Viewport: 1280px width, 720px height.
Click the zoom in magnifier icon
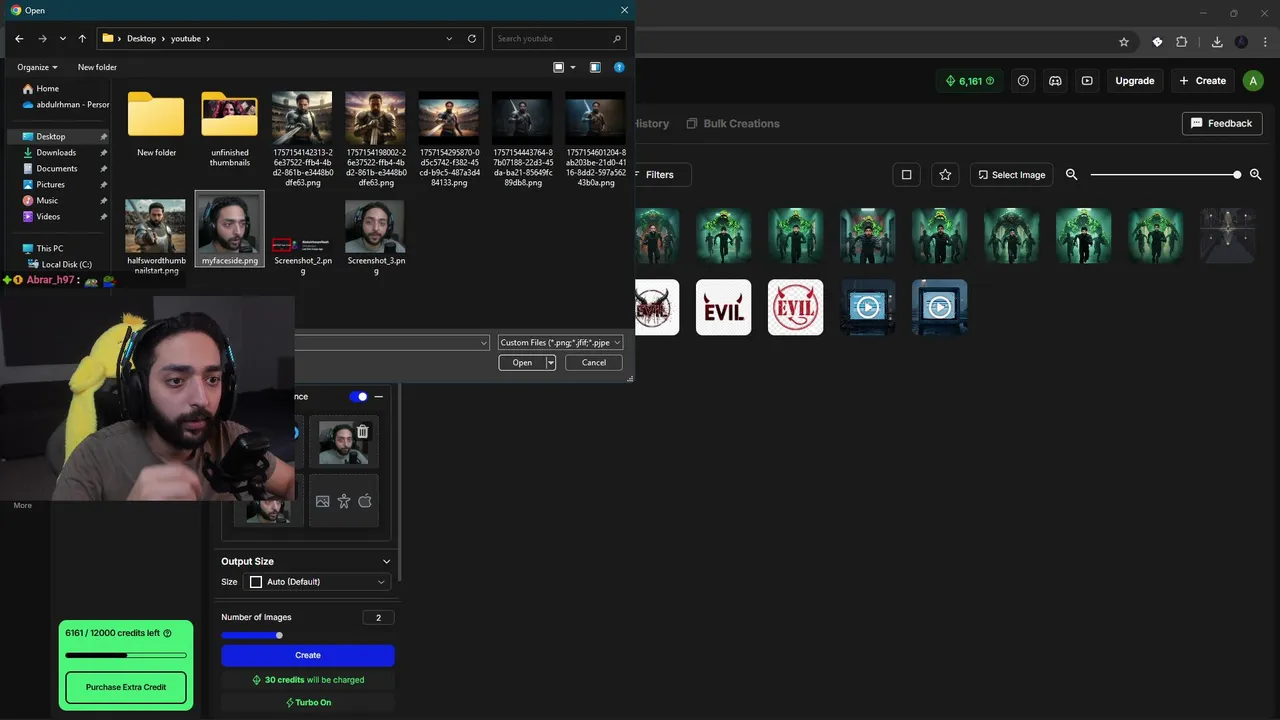1255,174
